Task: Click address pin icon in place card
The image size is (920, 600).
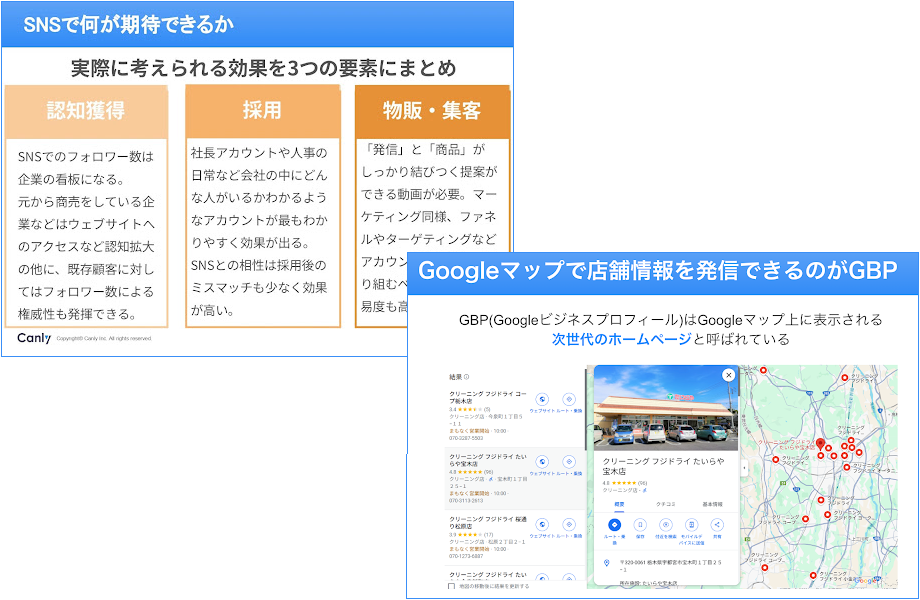Action: [607, 563]
